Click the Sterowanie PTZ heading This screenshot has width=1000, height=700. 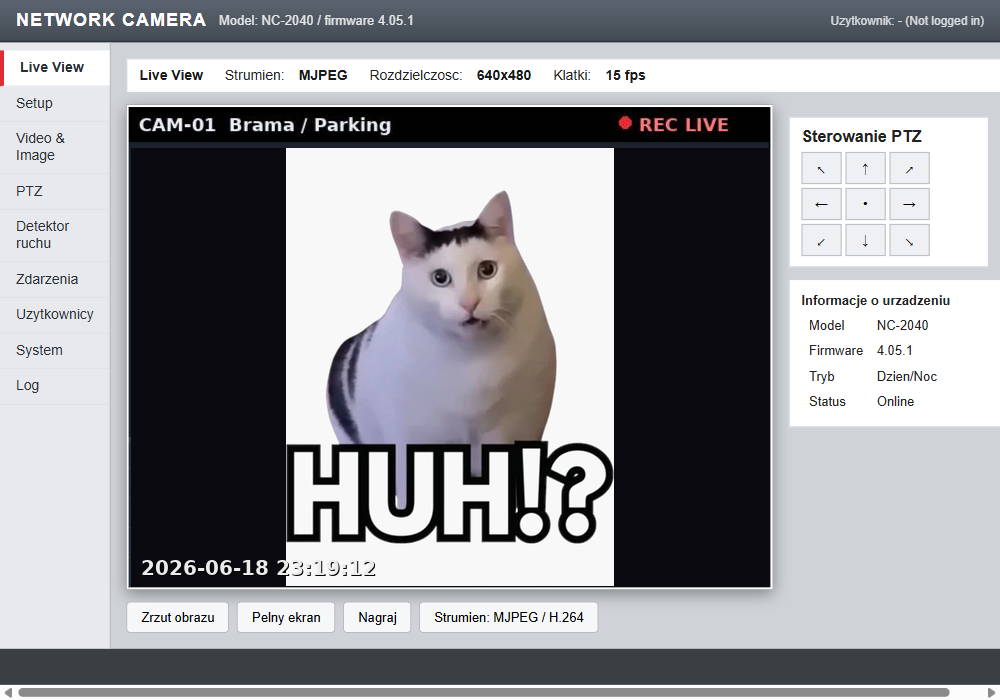tap(862, 136)
